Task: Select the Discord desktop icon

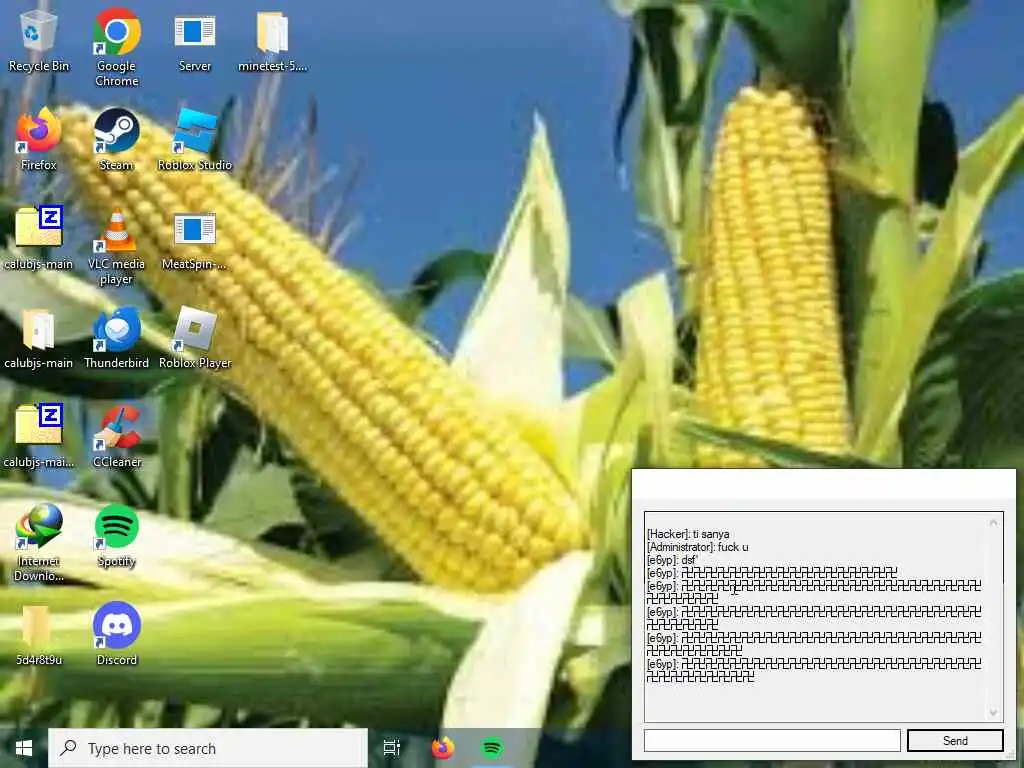Action: [116, 635]
